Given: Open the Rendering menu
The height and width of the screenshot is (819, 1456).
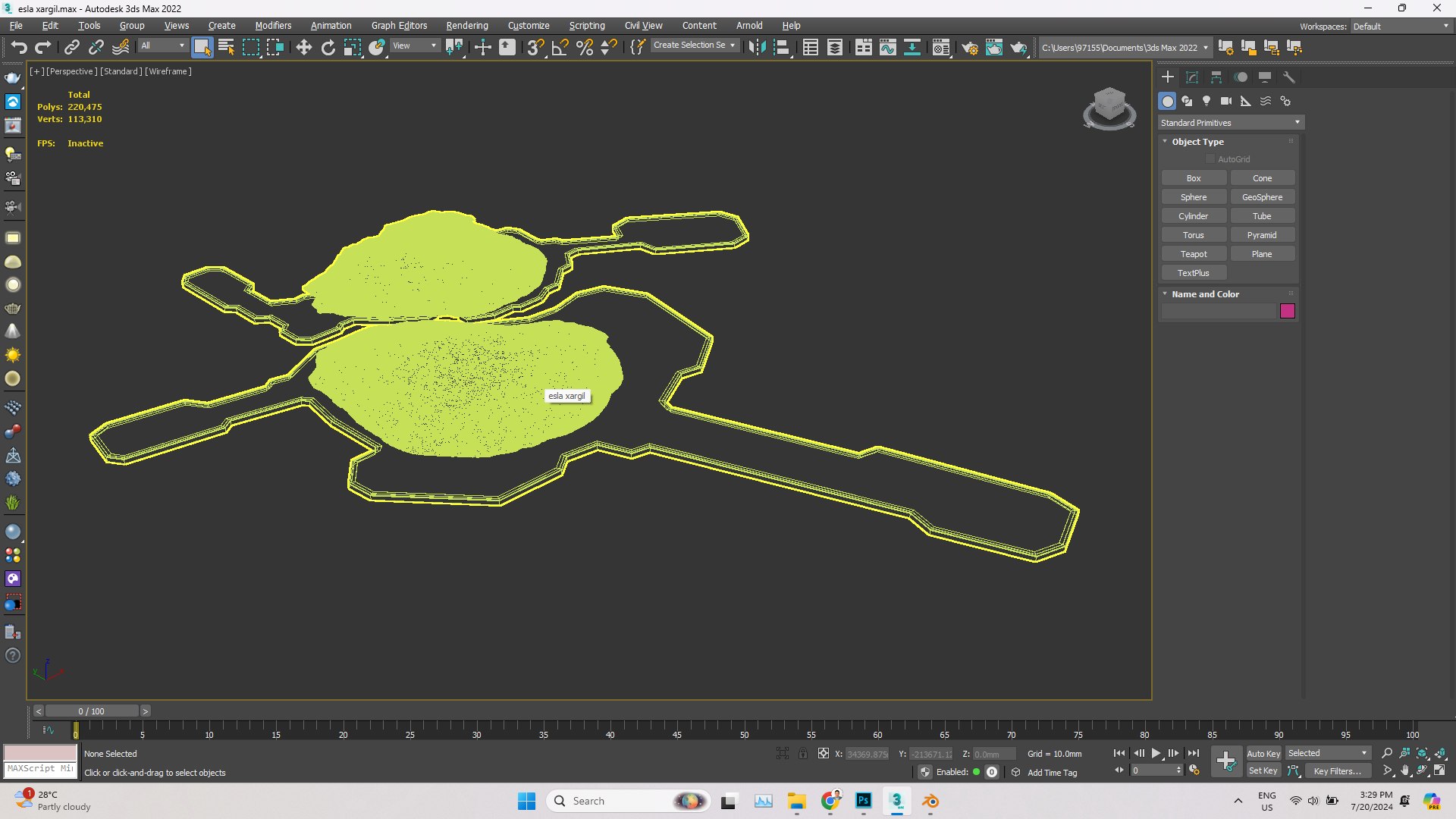Looking at the screenshot, I should tap(467, 26).
